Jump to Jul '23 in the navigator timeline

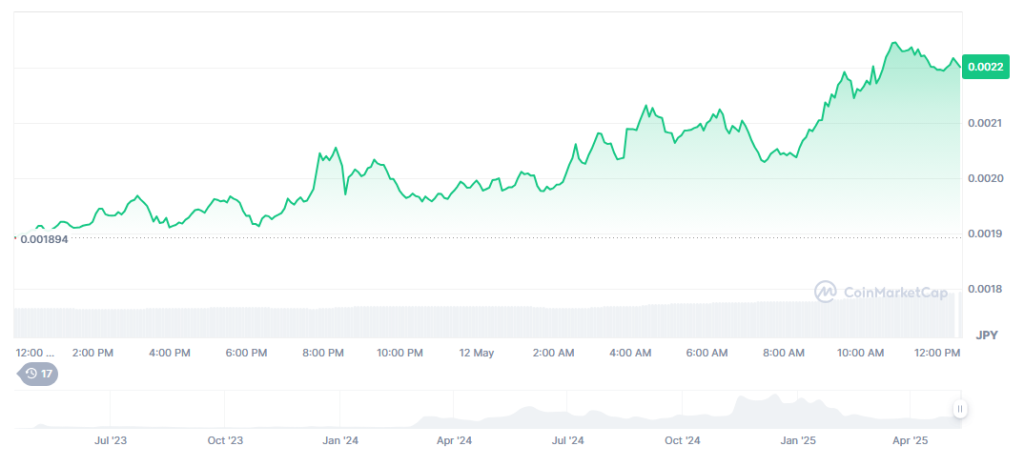coord(110,440)
